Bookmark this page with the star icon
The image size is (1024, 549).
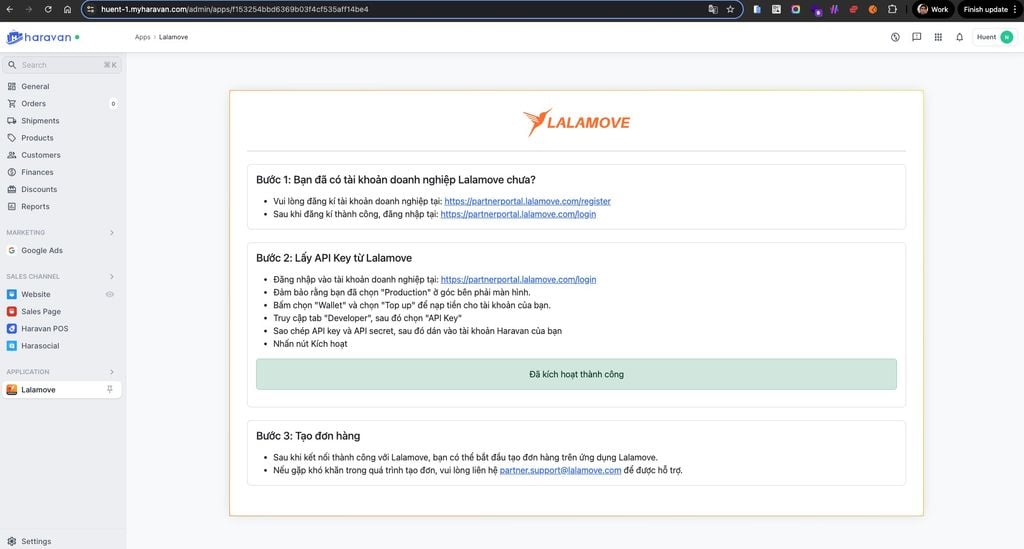[730, 9]
